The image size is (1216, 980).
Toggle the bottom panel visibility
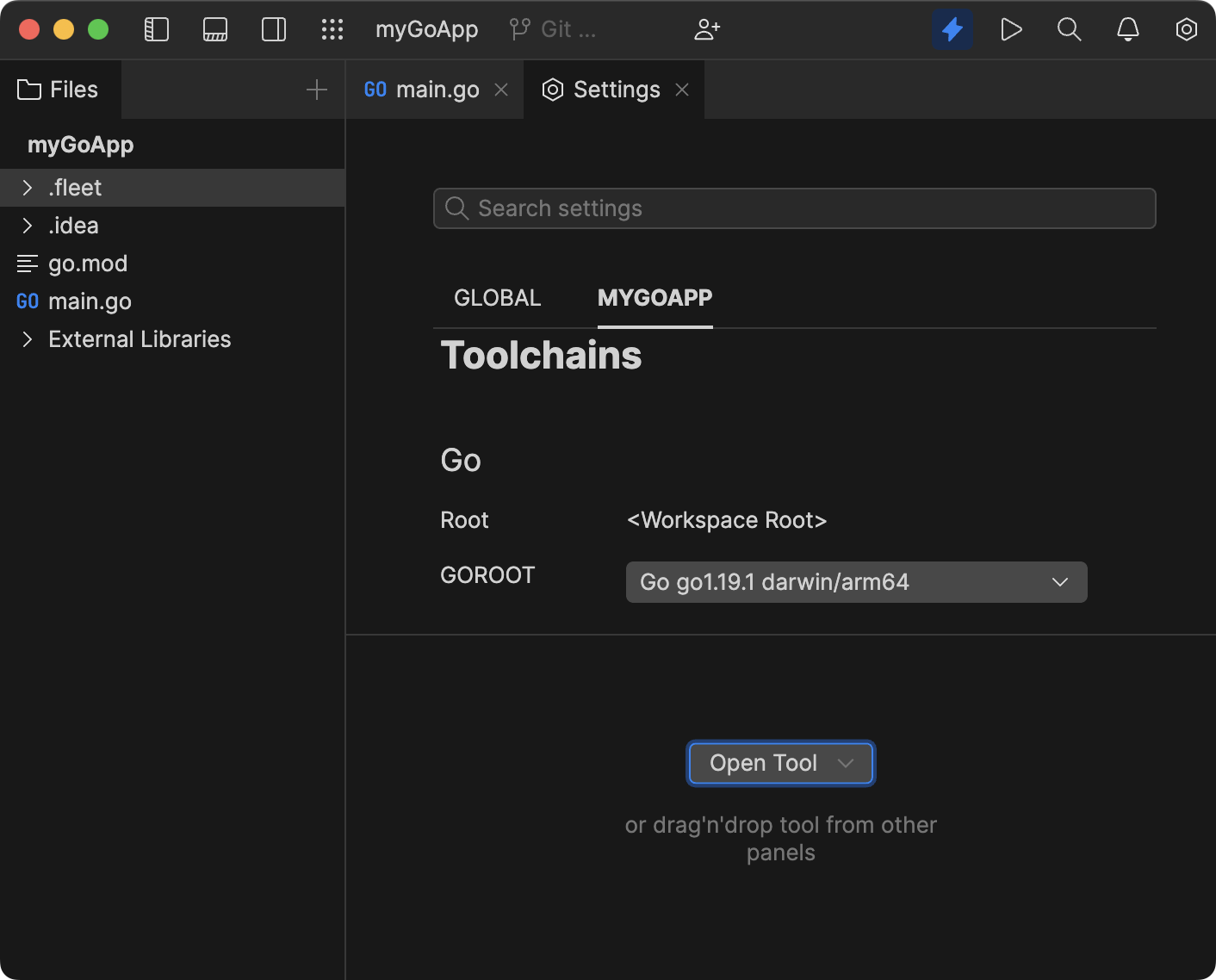pyautogui.click(x=214, y=28)
